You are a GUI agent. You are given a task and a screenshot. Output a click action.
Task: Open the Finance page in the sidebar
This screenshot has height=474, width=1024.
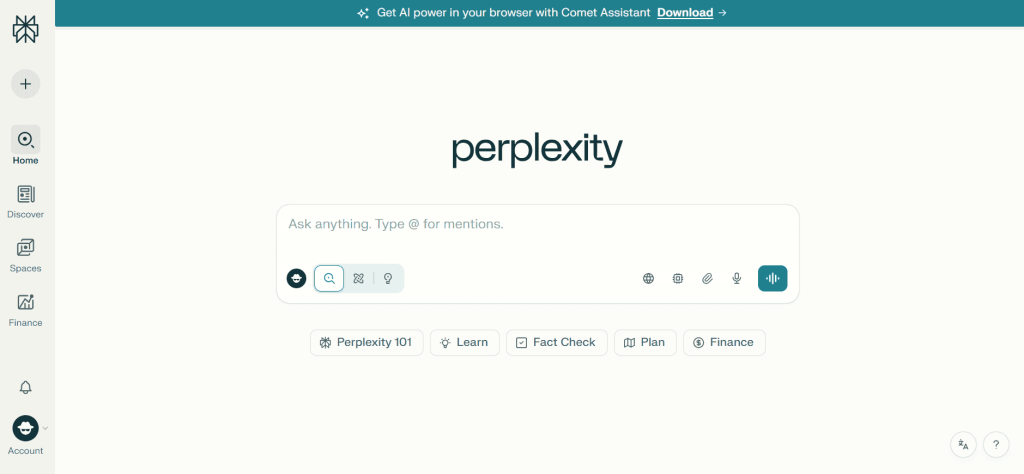(x=26, y=309)
